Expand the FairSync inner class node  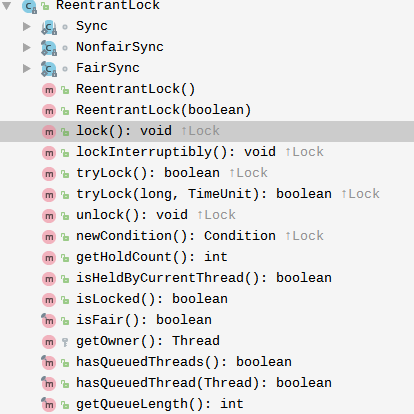[27, 69]
